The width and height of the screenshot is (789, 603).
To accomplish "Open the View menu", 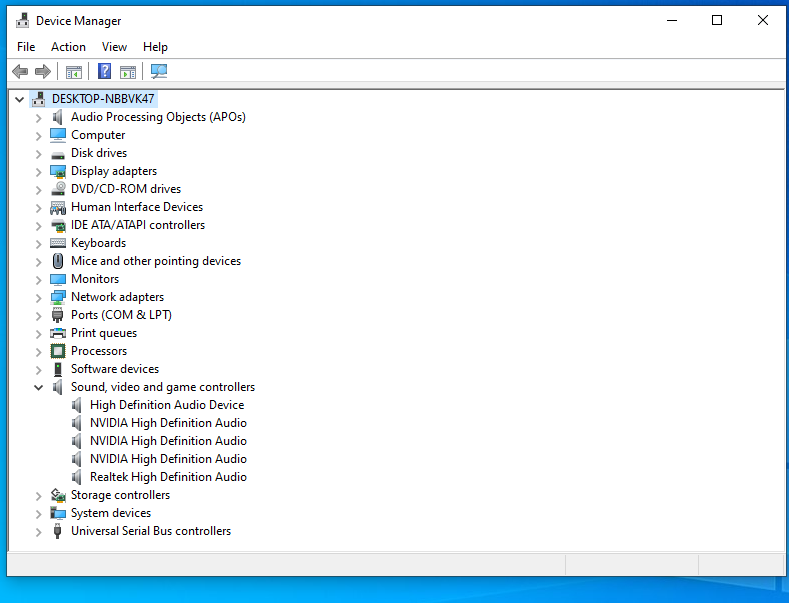I will click(x=114, y=47).
